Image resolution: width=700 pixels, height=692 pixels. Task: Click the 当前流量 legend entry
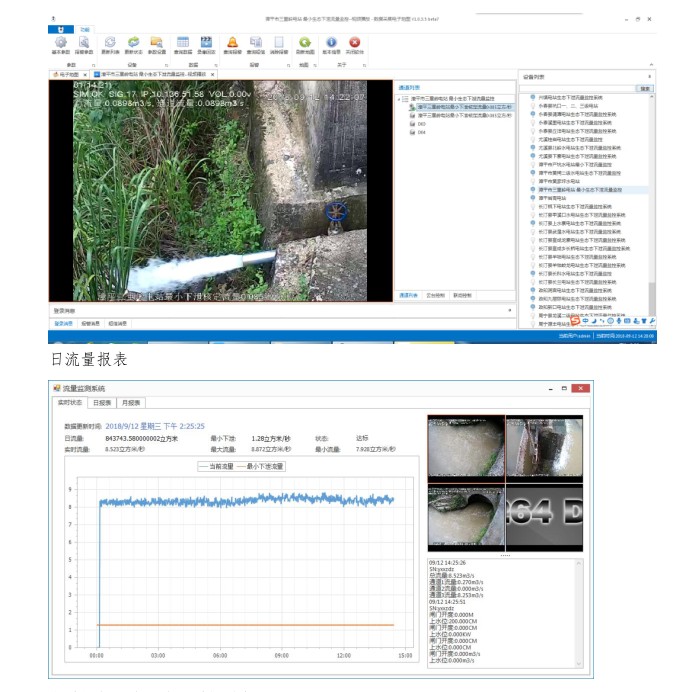pos(217,467)
